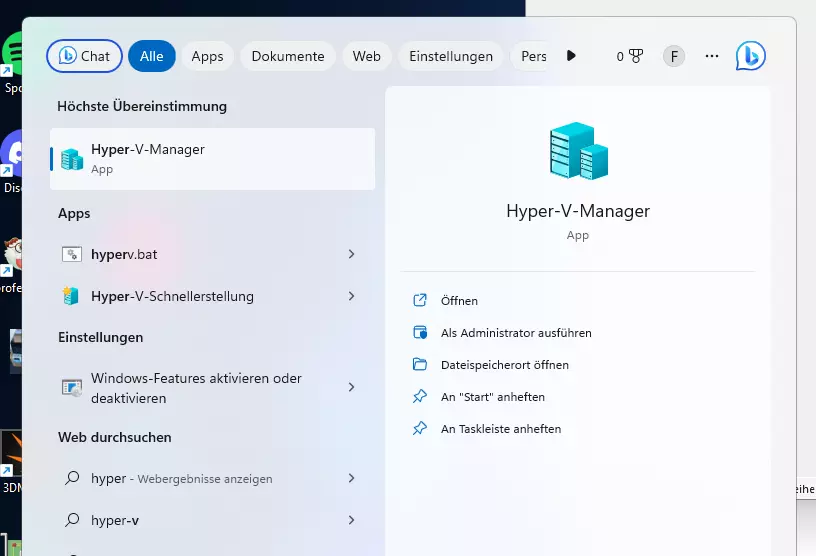Viewport: 816px width, 556px height.
Task: Select the Spotify desktop shortcut icon
Action: click(14, 50)
